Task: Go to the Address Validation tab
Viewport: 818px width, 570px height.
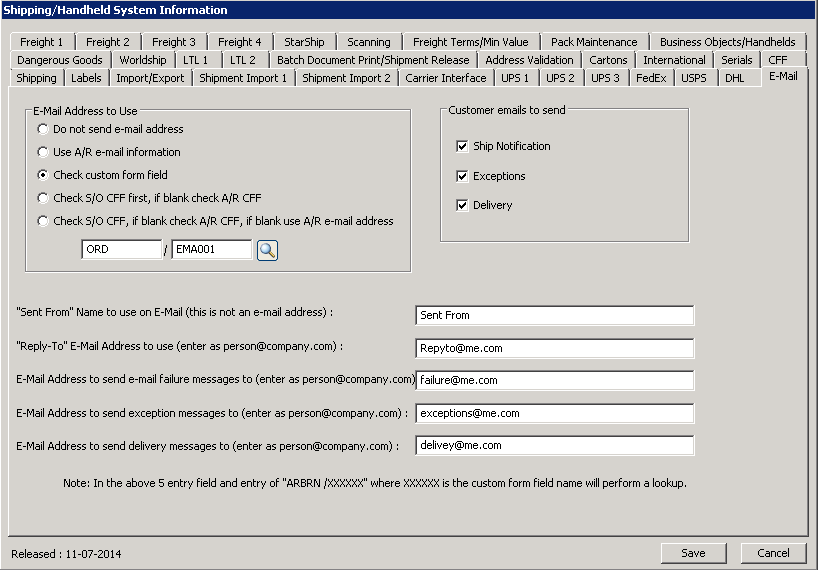Action: (529, 60)
